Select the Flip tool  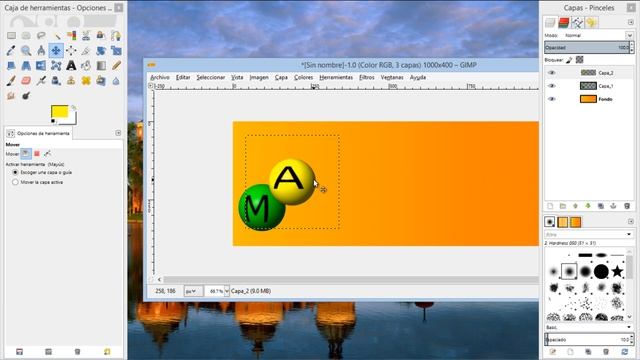pos(41,66)
